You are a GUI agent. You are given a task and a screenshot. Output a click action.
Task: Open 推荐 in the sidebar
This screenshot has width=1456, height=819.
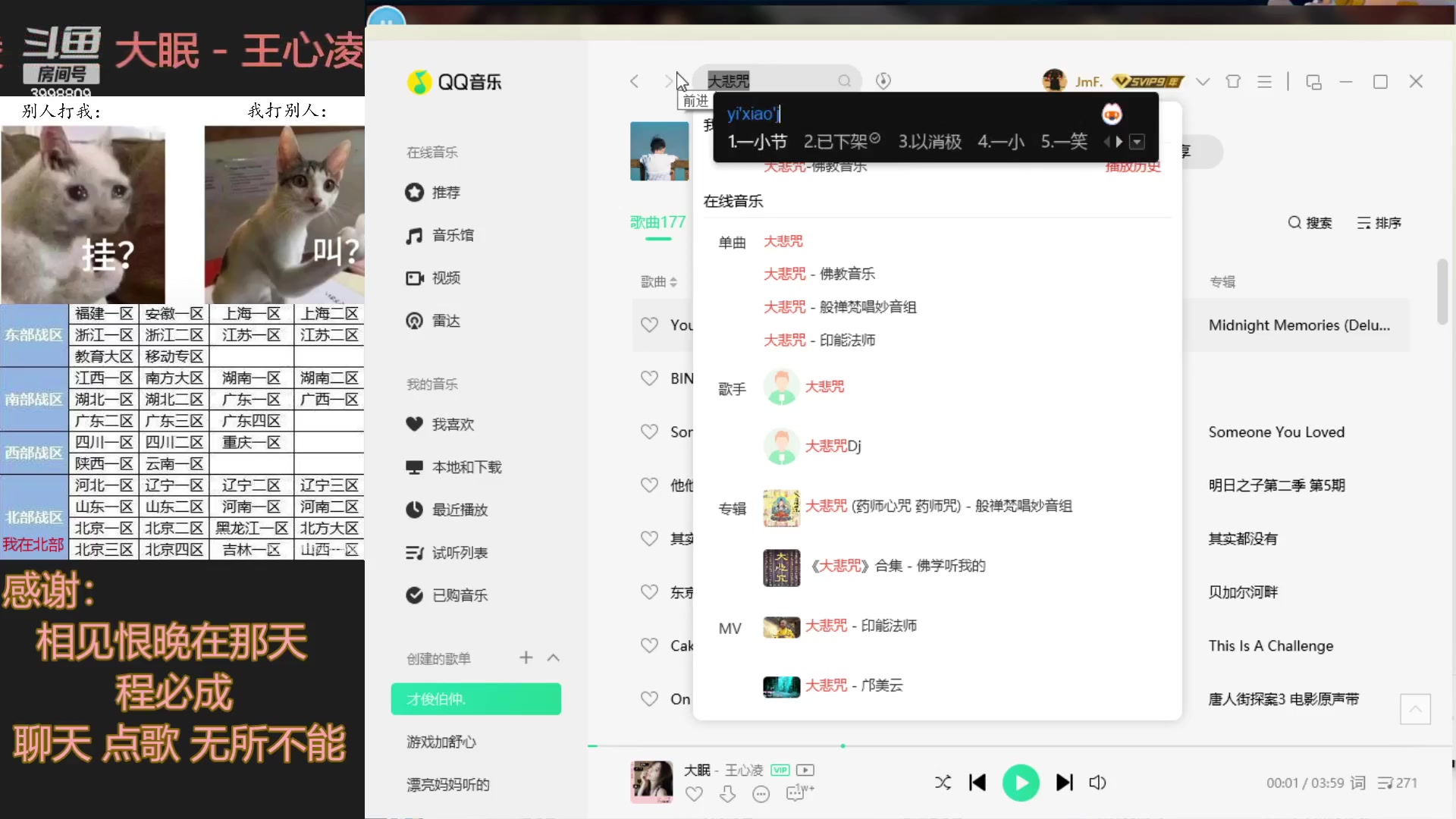tap(433, 193)
